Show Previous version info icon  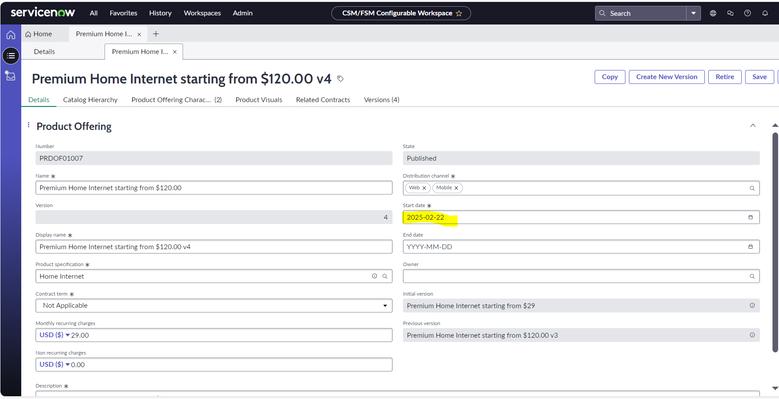click(752, 335)
